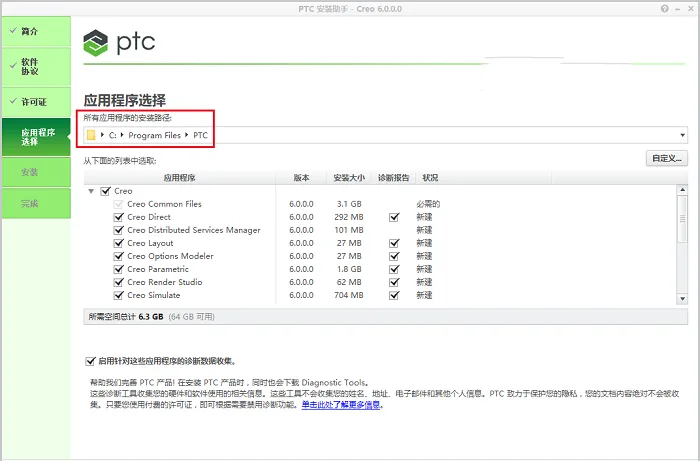Click 必需的 status text
700x461 pixels.
coord(428,204)
